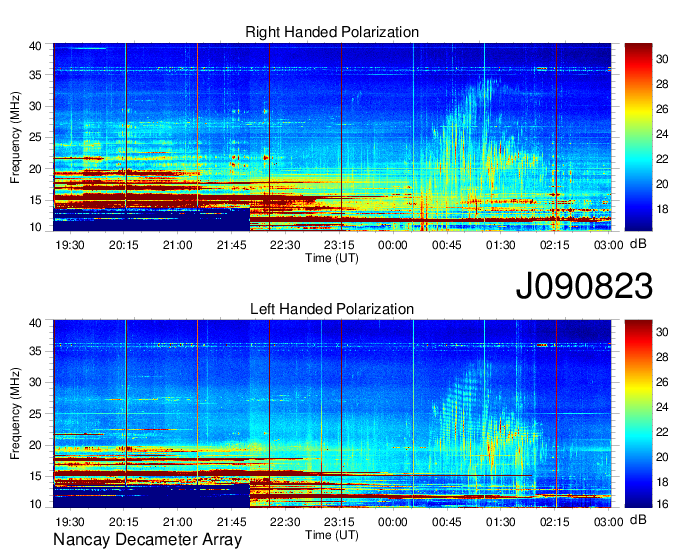The width and height of the screenshot is (680, 552).
Task: Click the 21:00 time tick of lower plot
Action: point(177,522)
